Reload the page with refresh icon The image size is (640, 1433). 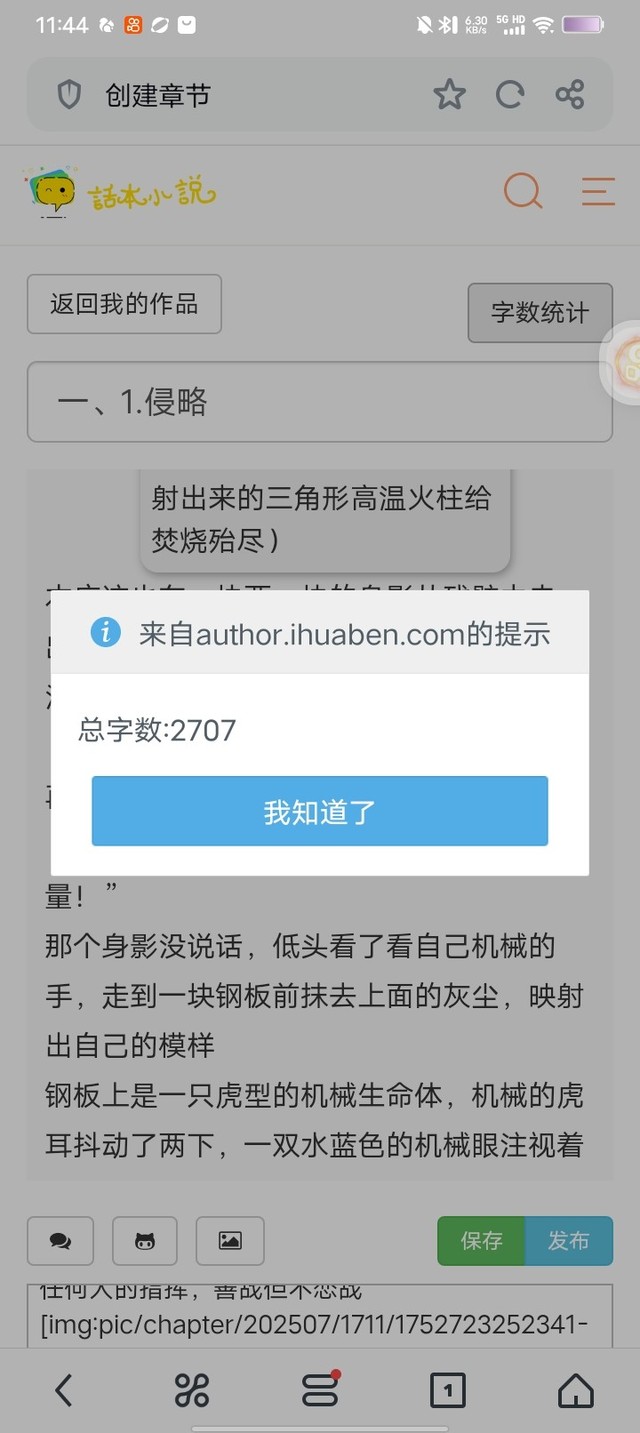pyautogui.click(x=510, y=95)
